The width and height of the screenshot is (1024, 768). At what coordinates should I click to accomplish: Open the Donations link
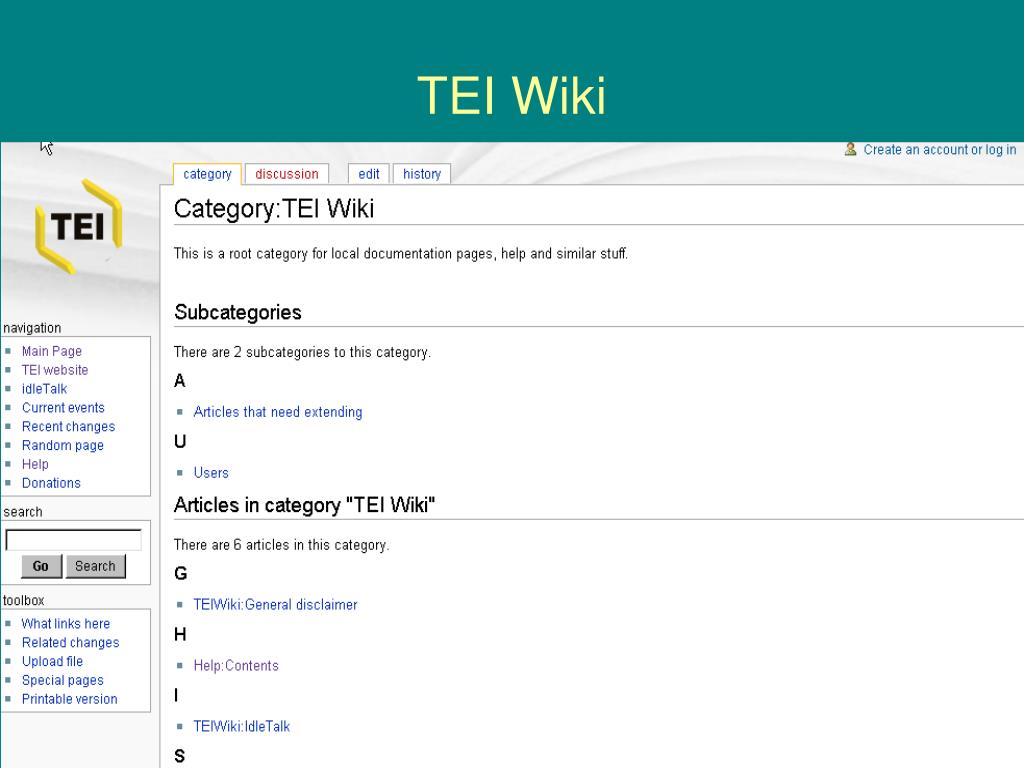(52, 483)
